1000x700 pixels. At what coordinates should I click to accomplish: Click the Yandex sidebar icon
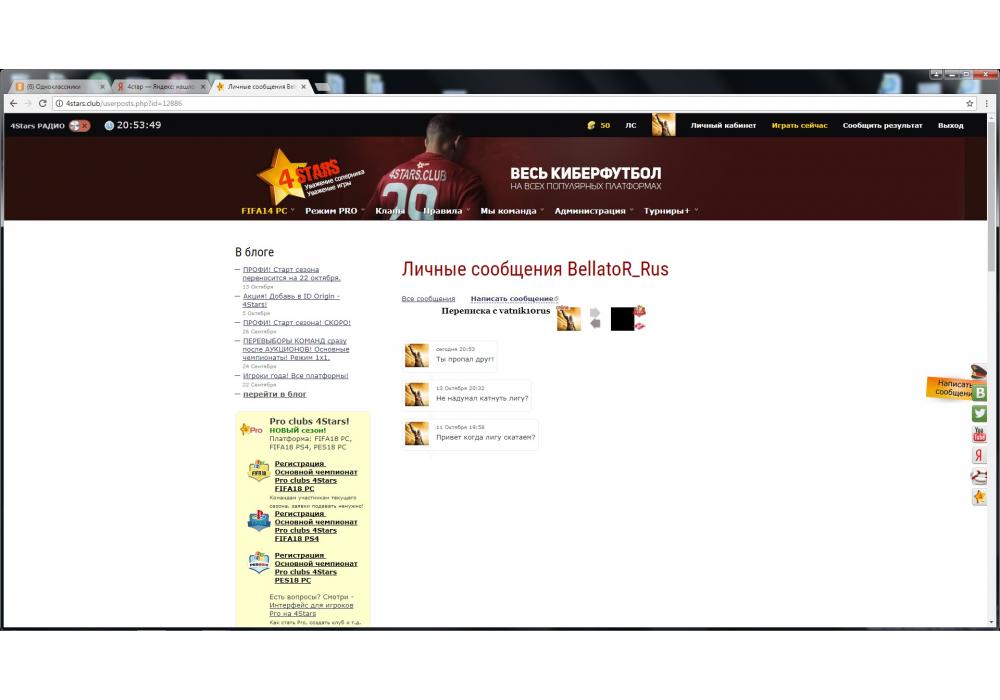click(980, 455)
